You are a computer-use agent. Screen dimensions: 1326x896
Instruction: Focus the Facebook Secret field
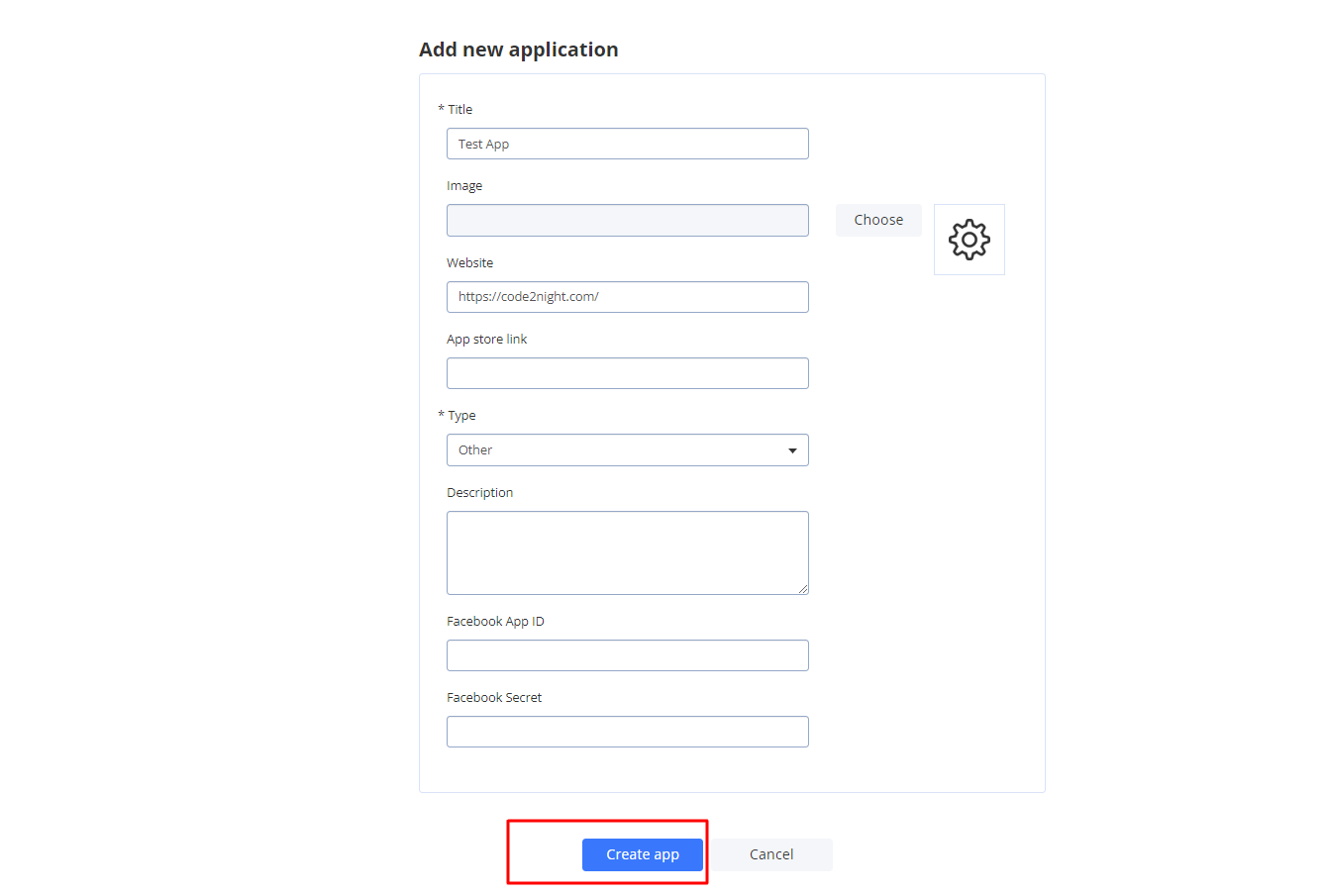click(x=628, y=732)
